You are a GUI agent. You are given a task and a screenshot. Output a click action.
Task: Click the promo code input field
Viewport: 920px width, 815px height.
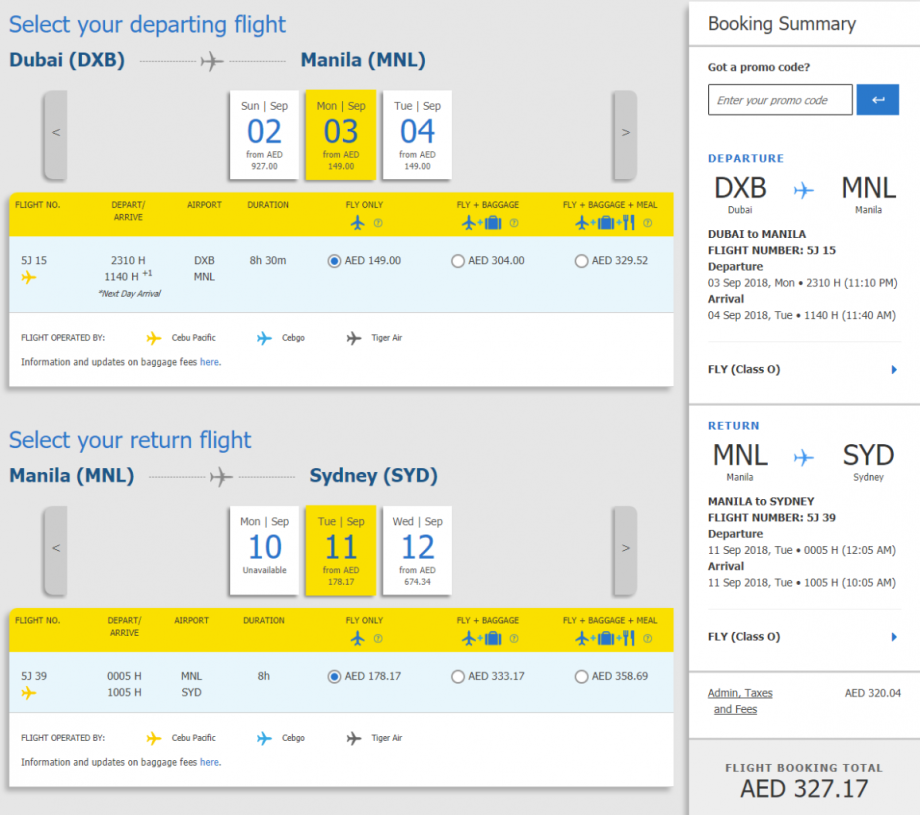tap(780, 100)
